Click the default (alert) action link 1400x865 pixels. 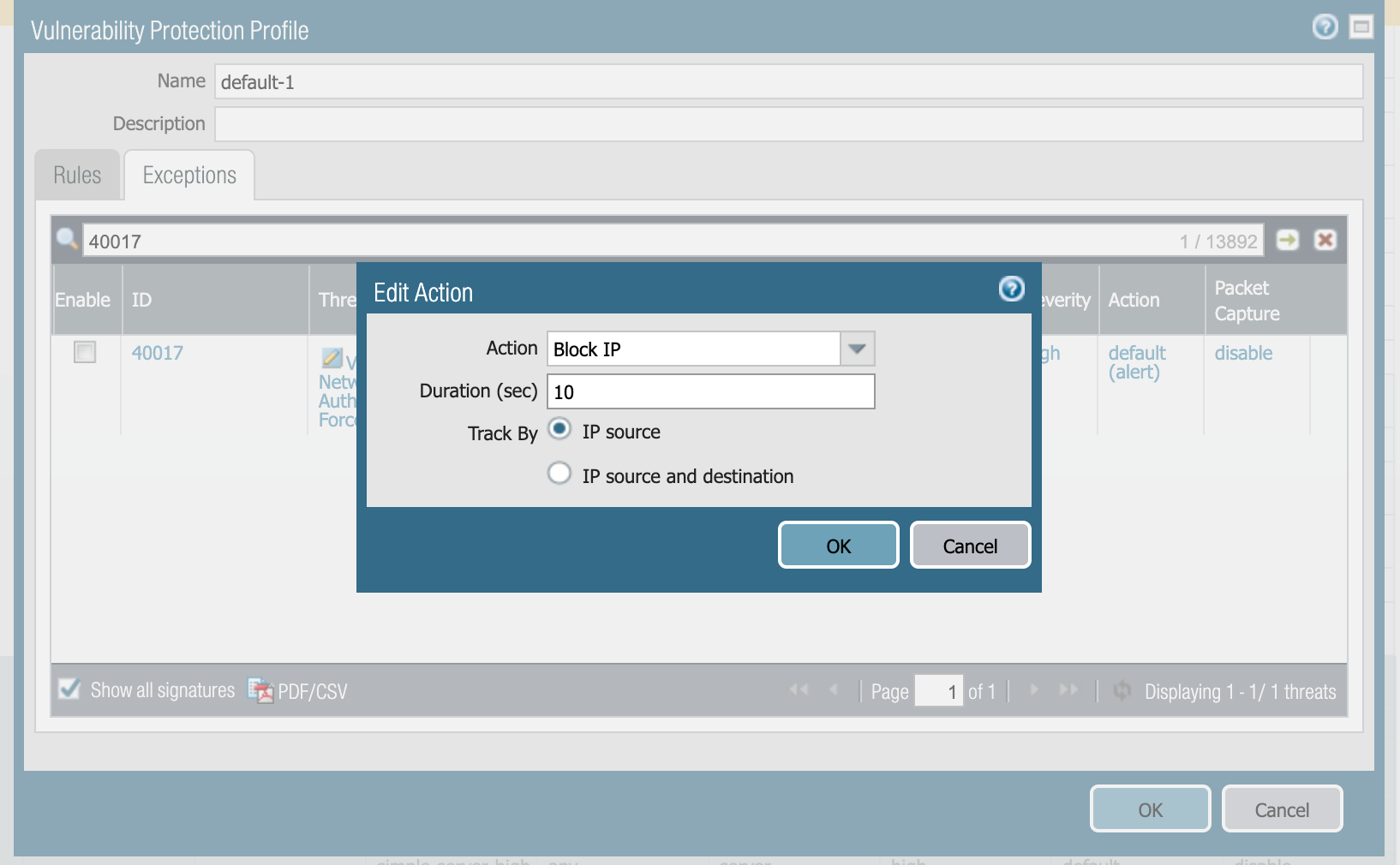coord(1137,362)
